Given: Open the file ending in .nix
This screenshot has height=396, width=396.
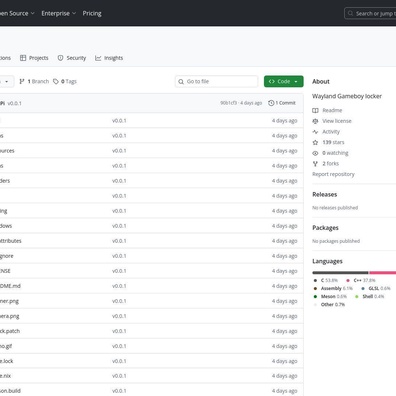Looking at the screenshot, I should (x=5, y=376).
